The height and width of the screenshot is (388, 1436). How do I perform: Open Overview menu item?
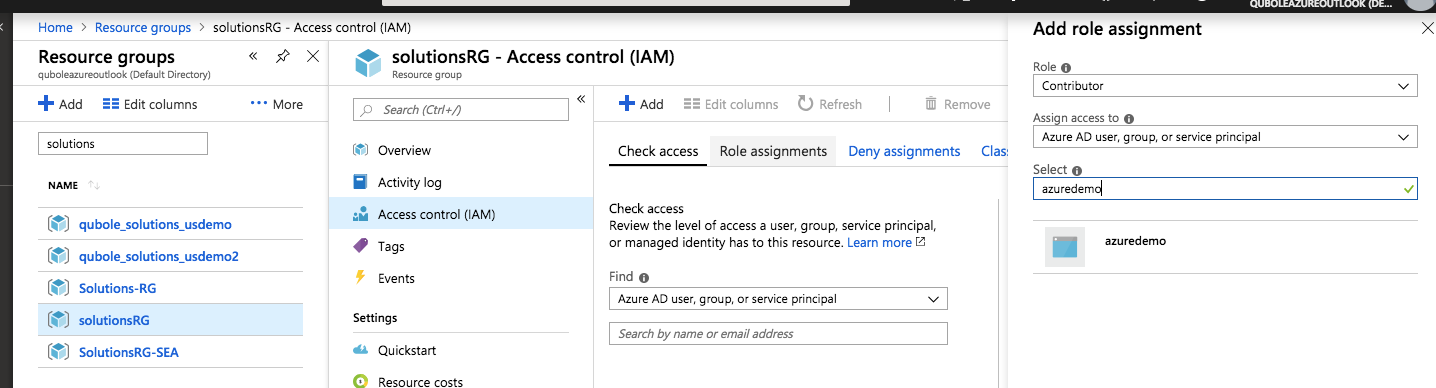tap(404, 150)
